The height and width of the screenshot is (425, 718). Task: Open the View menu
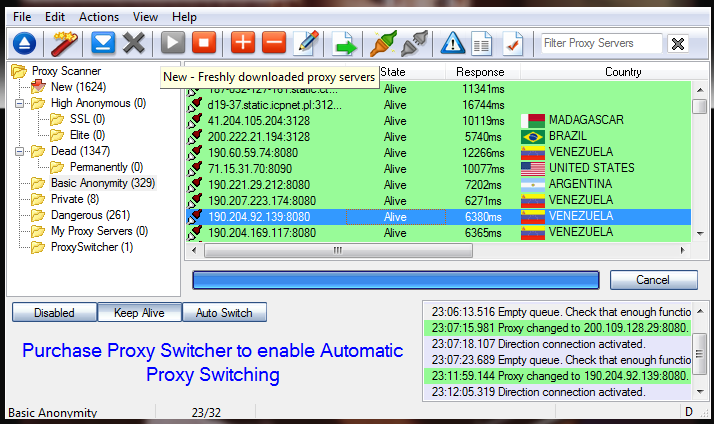coord(145,17)
